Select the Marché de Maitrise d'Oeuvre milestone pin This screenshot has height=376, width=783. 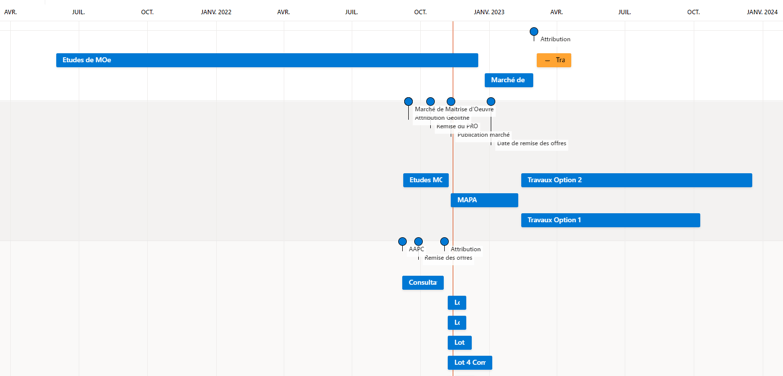point(408,101)
